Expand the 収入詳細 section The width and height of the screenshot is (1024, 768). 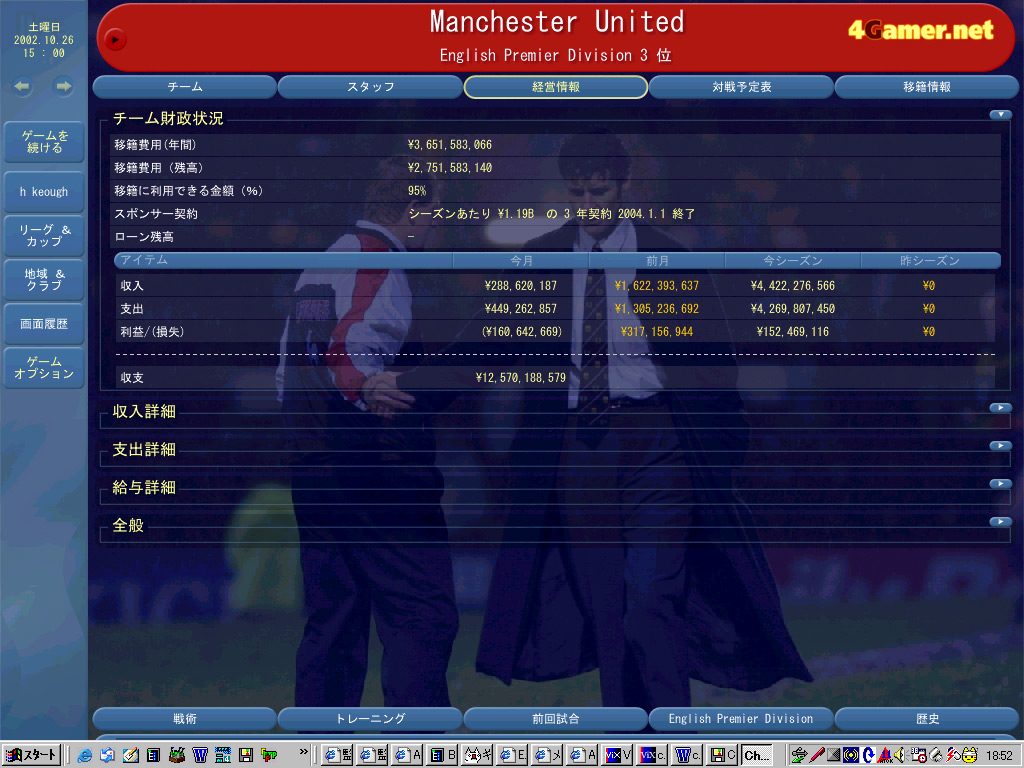pos(1000,408)
